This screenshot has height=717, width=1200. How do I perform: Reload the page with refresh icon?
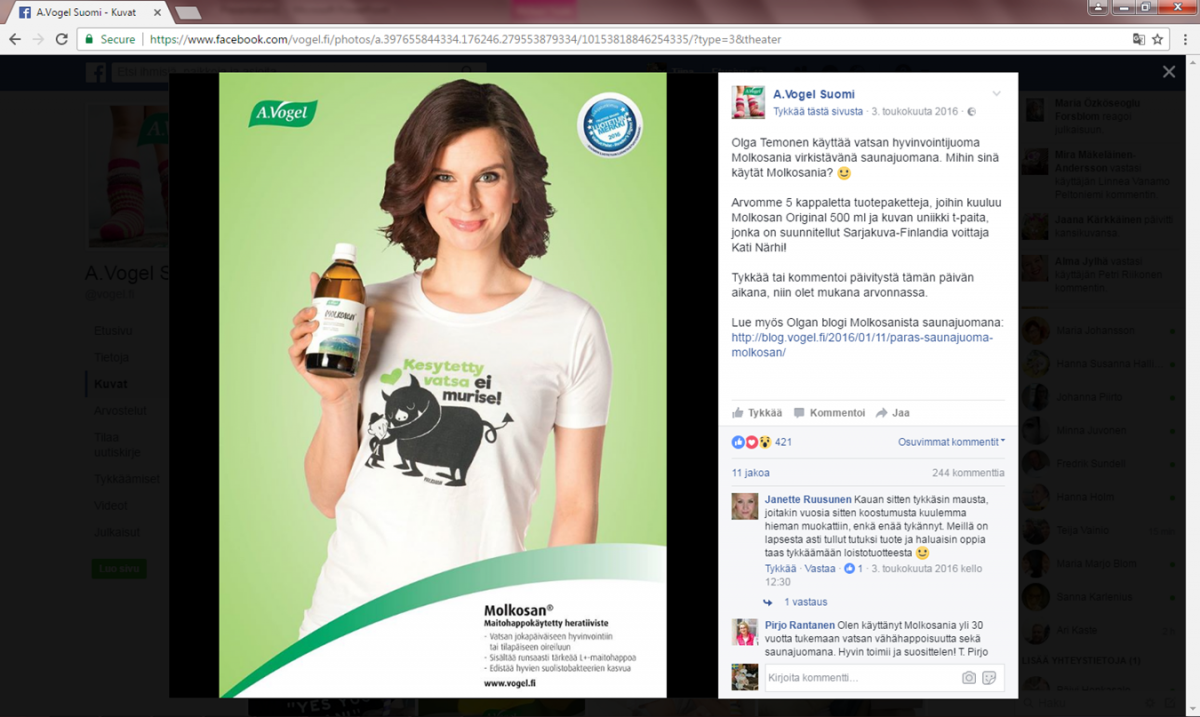click(62, 39)
